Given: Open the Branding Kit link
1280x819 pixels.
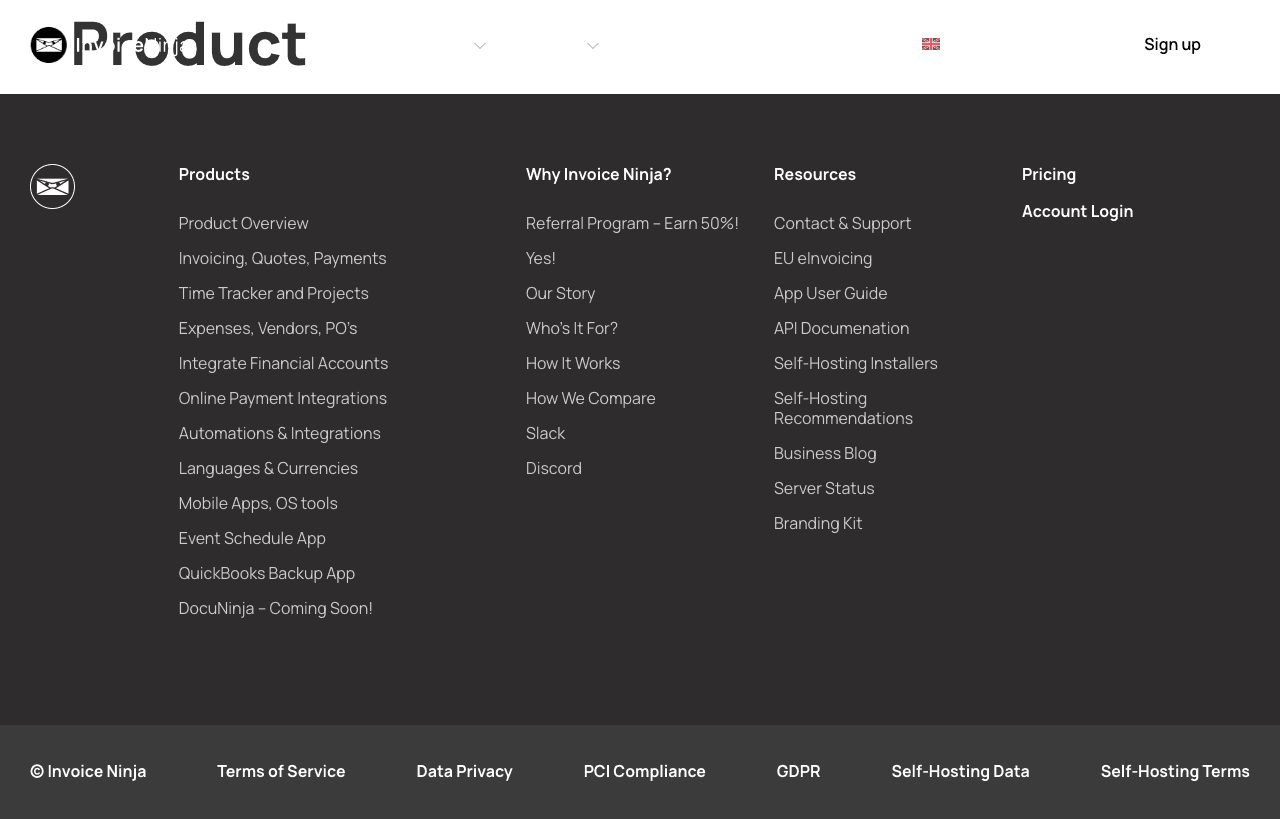Looking at the screenshot, I should click(817, 523).
